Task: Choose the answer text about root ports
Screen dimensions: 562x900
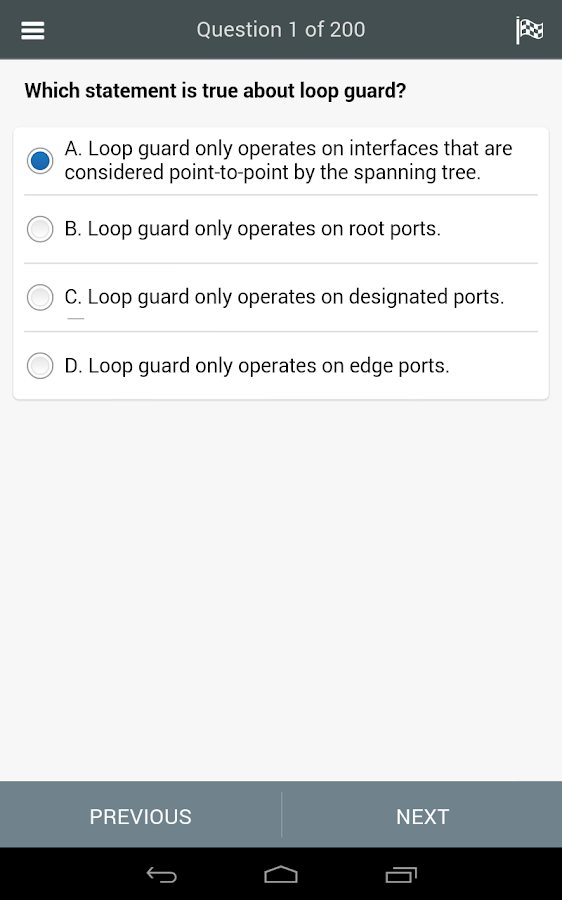Action: pyautogui.click(x=253, y=229)
